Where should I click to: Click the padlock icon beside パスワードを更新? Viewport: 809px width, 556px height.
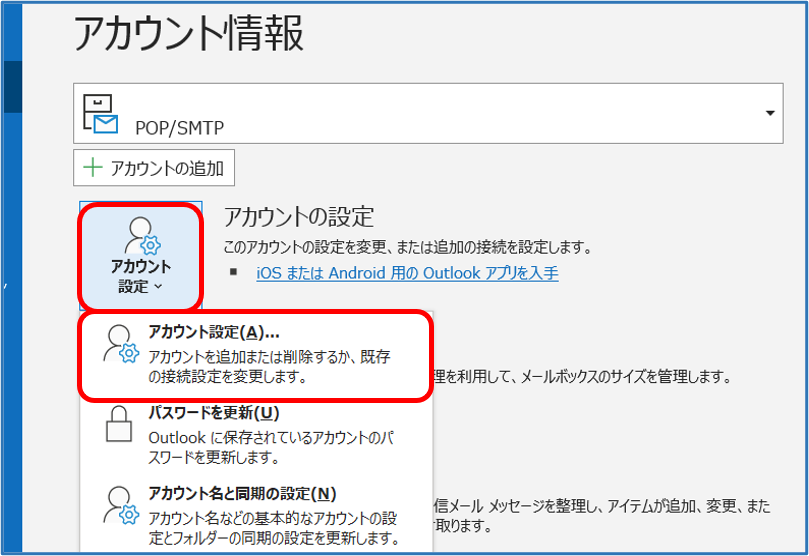click(x=119, y=424)
